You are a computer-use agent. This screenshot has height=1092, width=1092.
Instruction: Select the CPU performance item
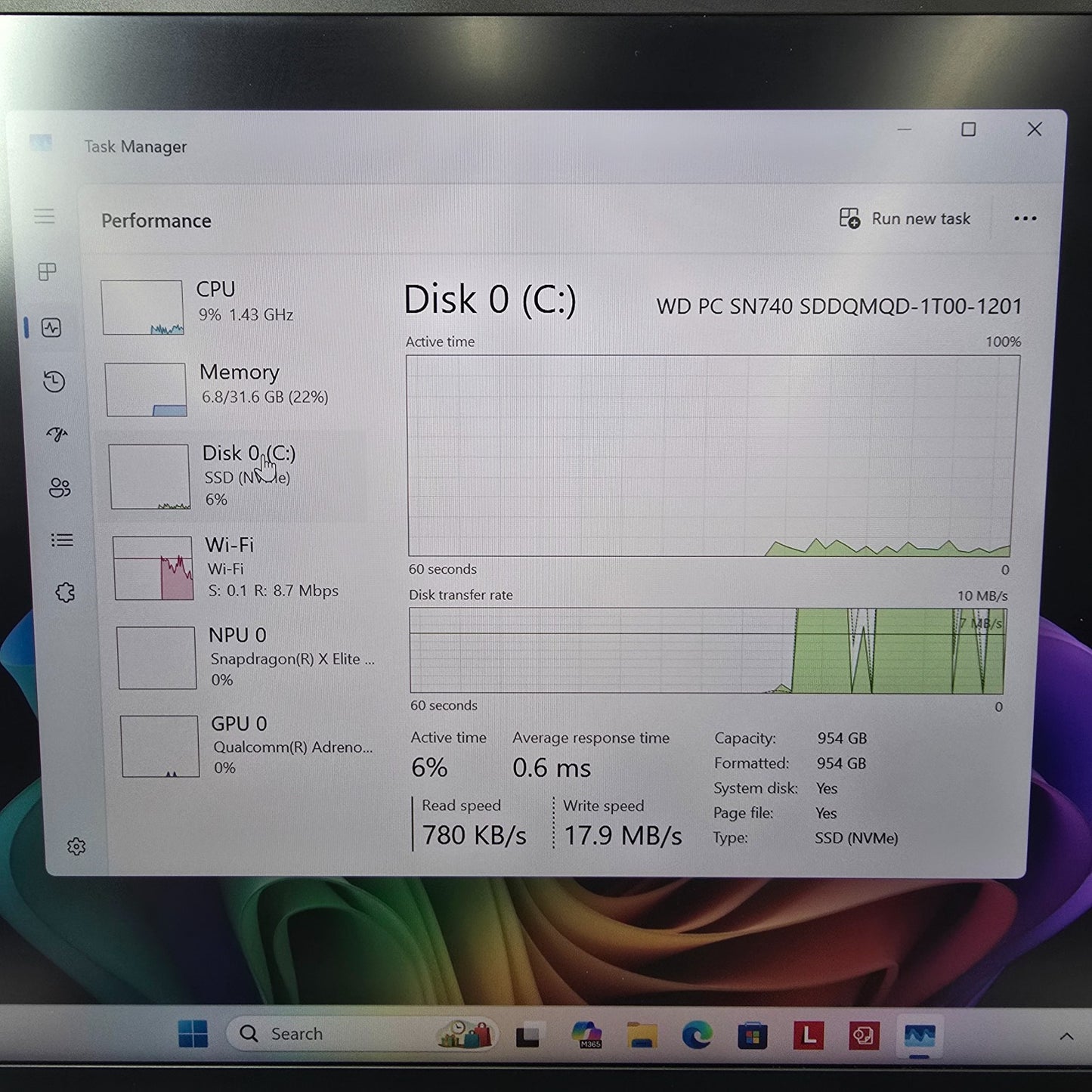point(227,306)
